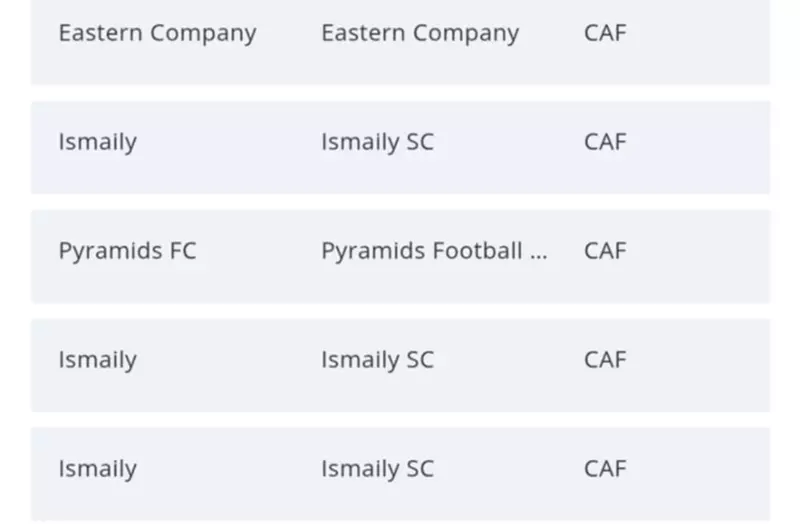This screenshot has height=532, width=800.
Task: Click Ismaily SC in the row above Pyramids Football
Action: point(378,142)
